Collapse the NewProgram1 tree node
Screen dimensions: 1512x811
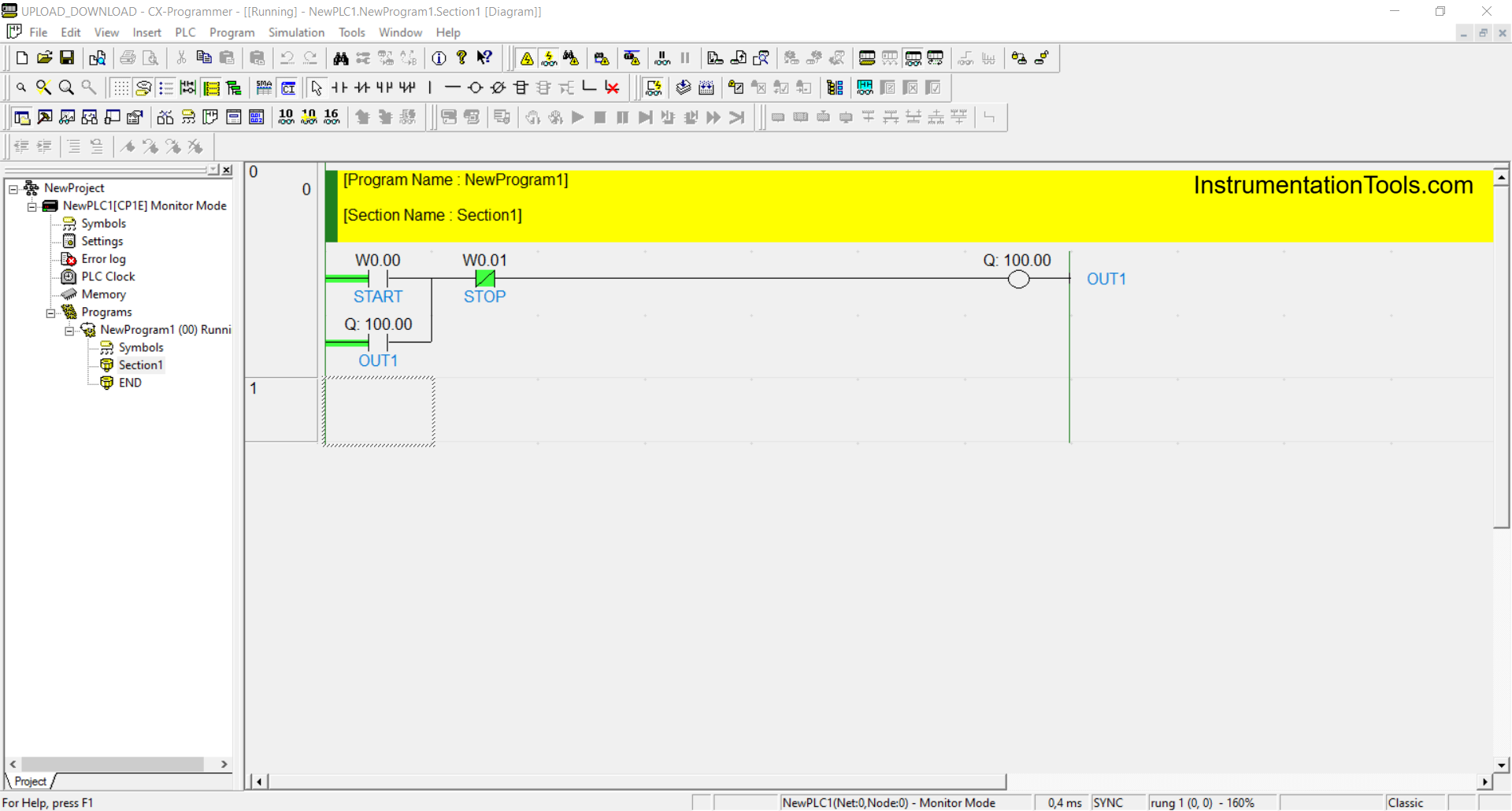tap(69, 331)
